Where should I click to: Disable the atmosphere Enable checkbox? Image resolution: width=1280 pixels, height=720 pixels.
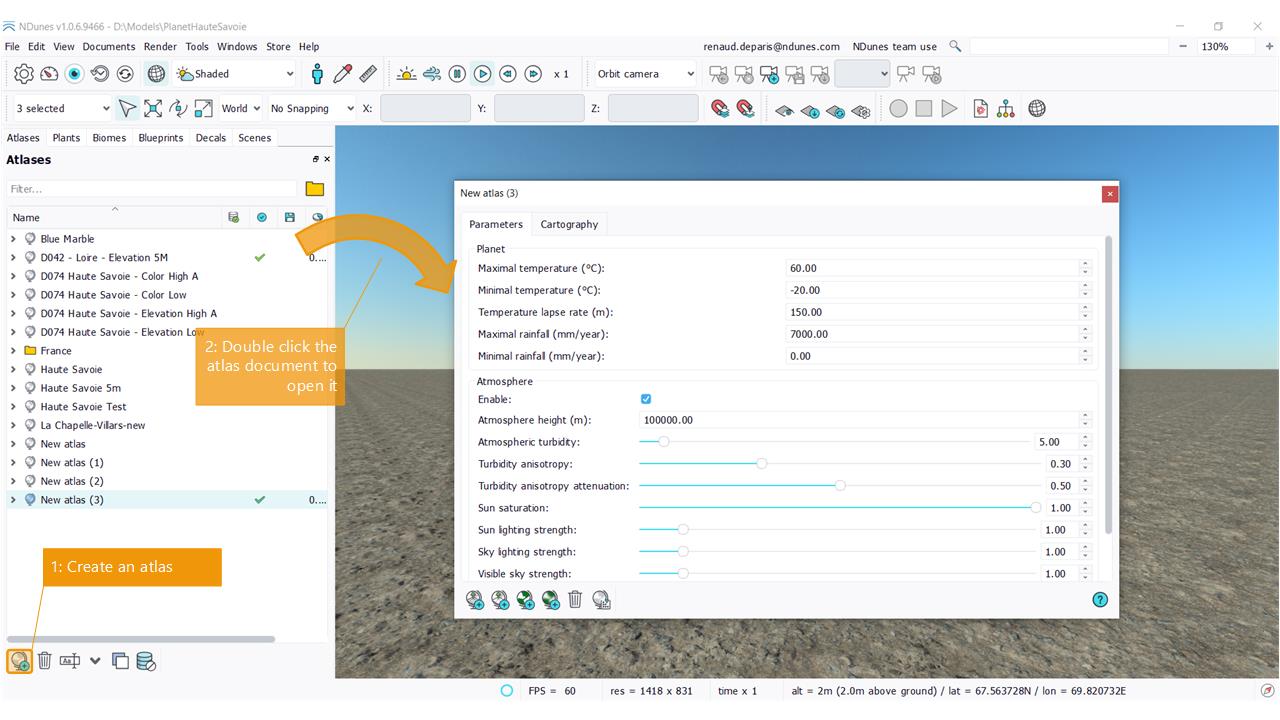(x=646, y=399)
